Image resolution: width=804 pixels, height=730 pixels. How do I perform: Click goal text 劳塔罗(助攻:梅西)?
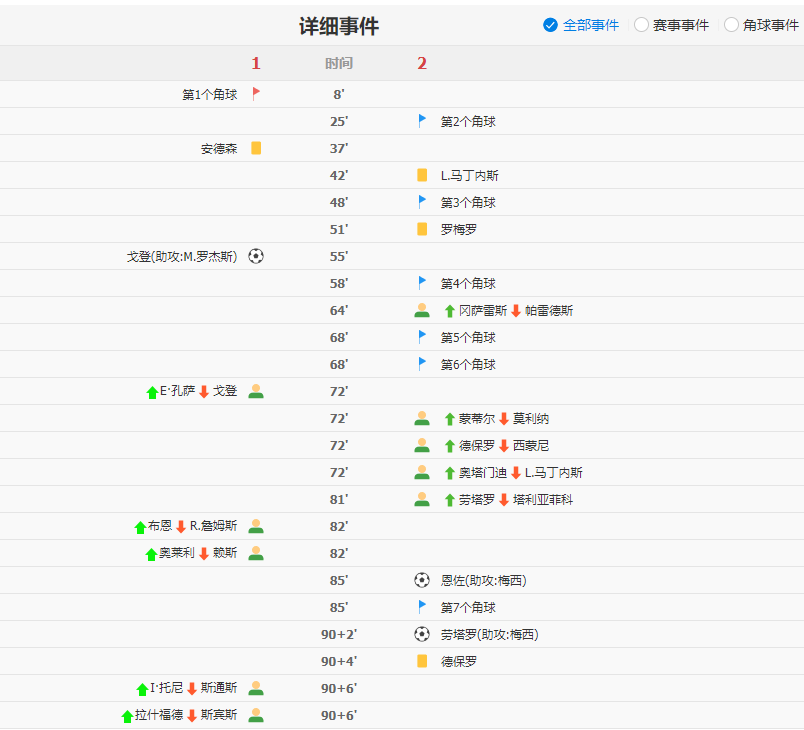[490, 635]
